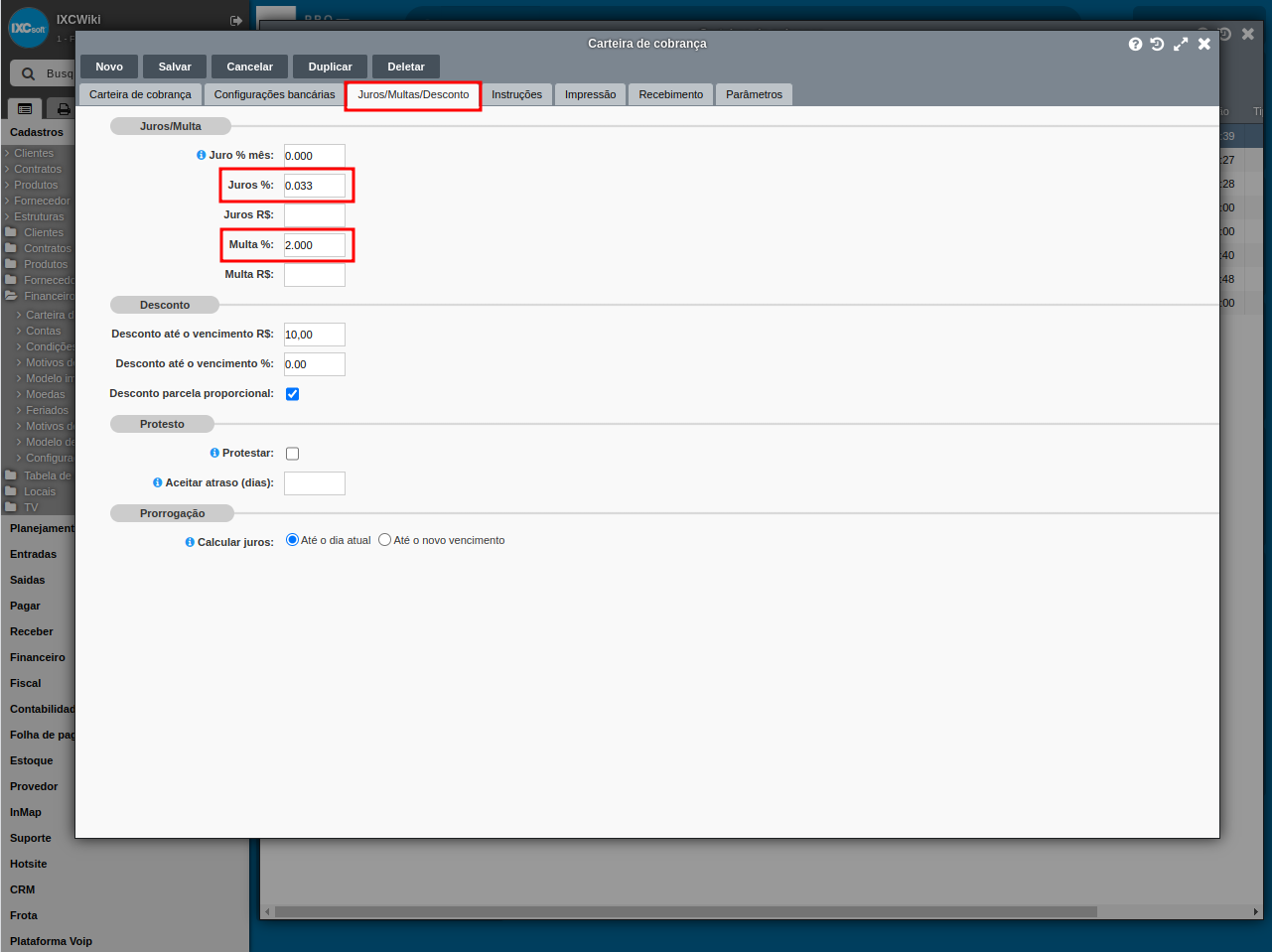Select the Juros/Multas/Desconto tab
This screenshot has height=952, width=1272.
(x=413, y=95)
